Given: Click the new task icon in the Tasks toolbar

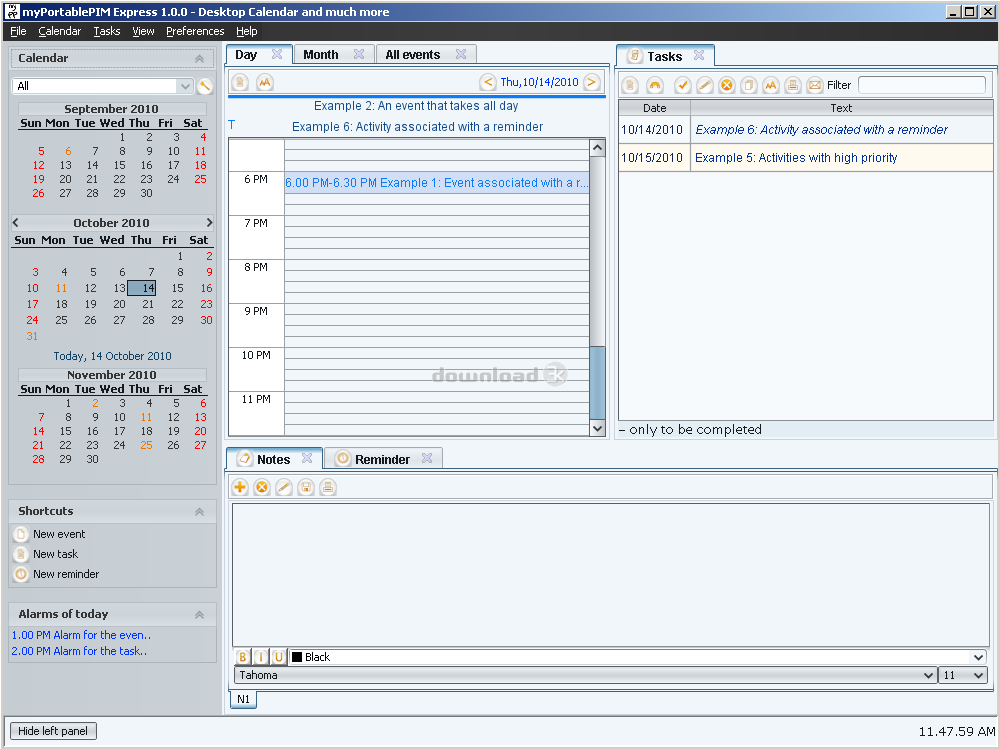Looking at the screenshot, I should click(x=630, y=85).
